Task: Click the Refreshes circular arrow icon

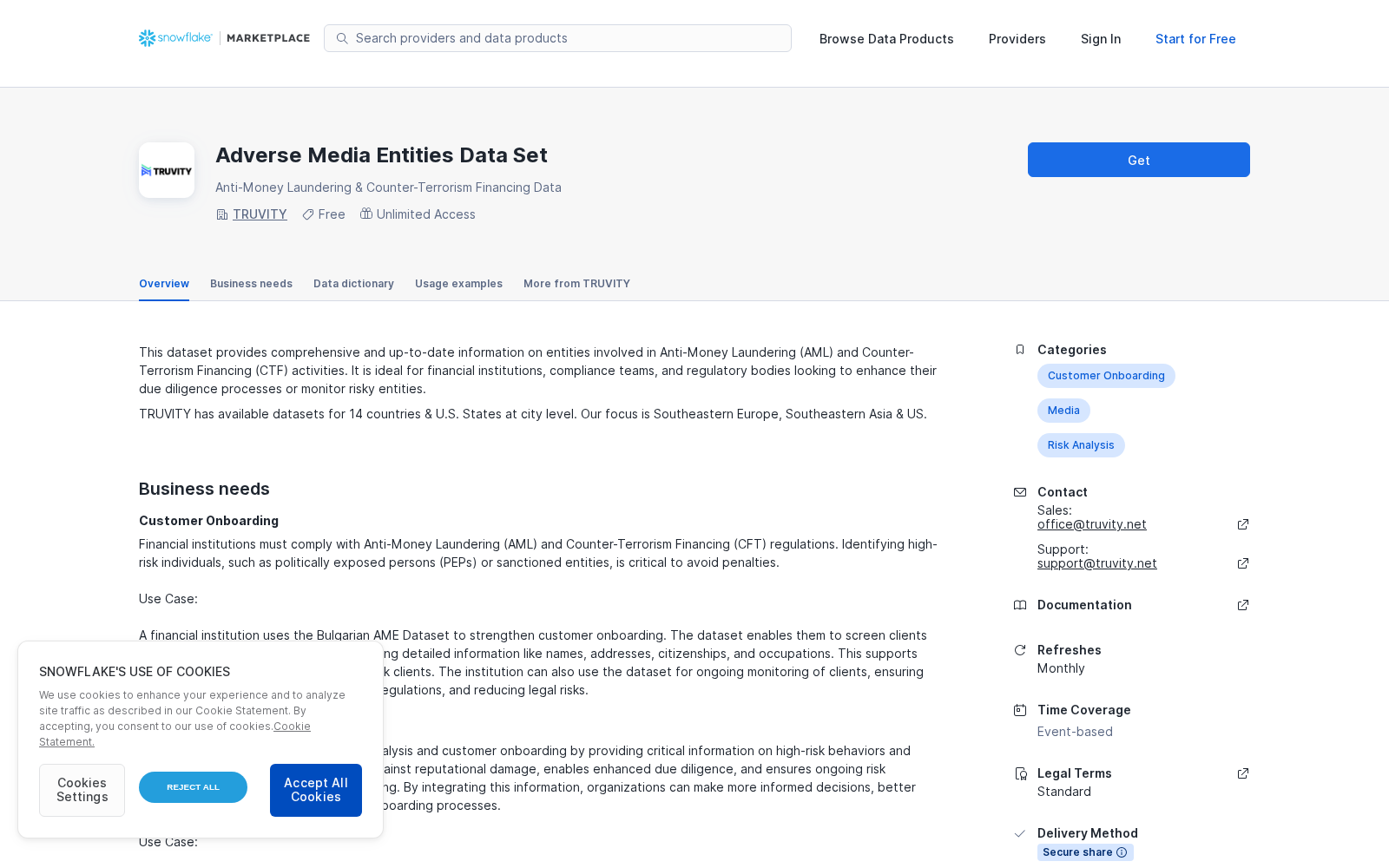Action: (1020, 650)
